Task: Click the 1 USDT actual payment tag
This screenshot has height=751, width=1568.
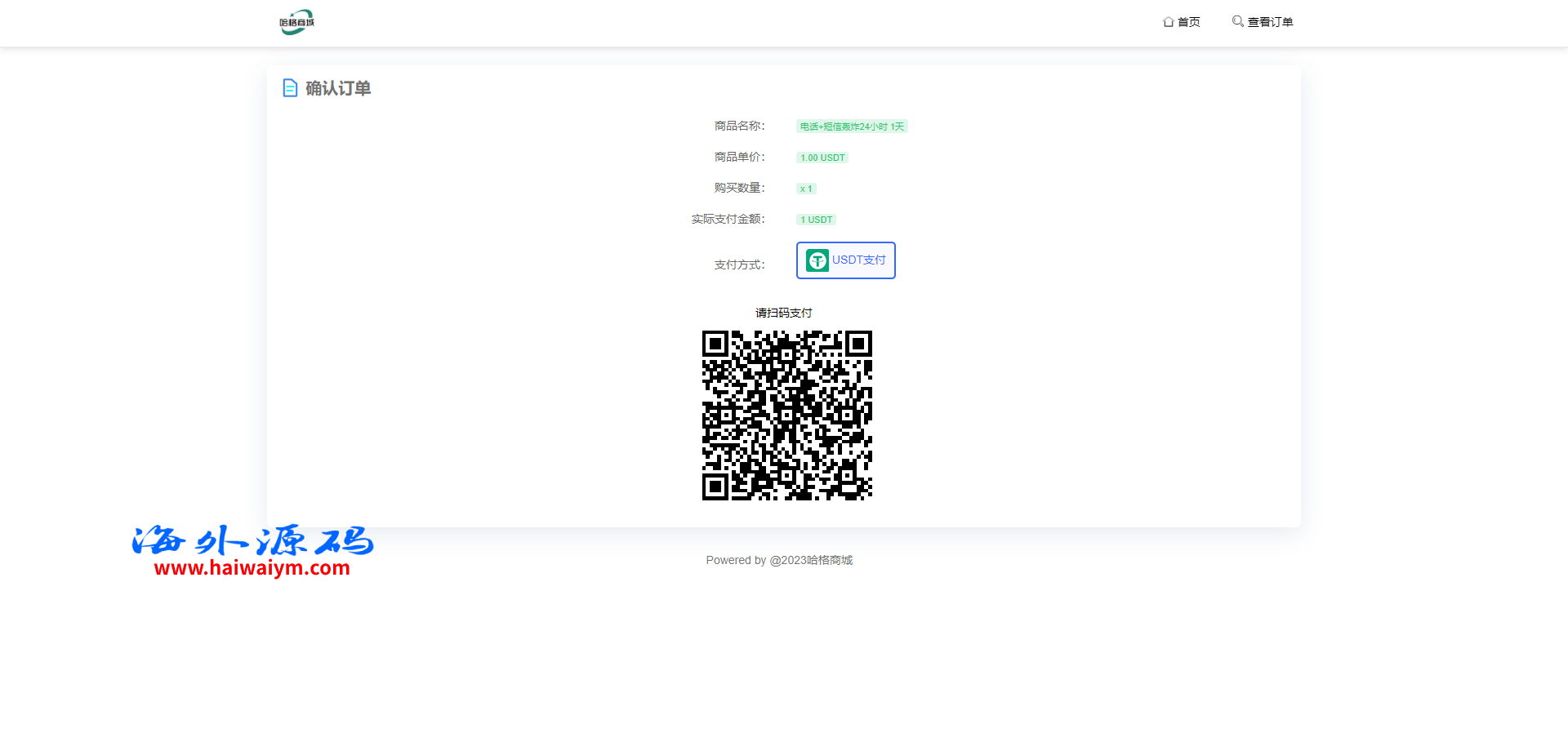Action: pyautogui.click(x=816, y=220)
